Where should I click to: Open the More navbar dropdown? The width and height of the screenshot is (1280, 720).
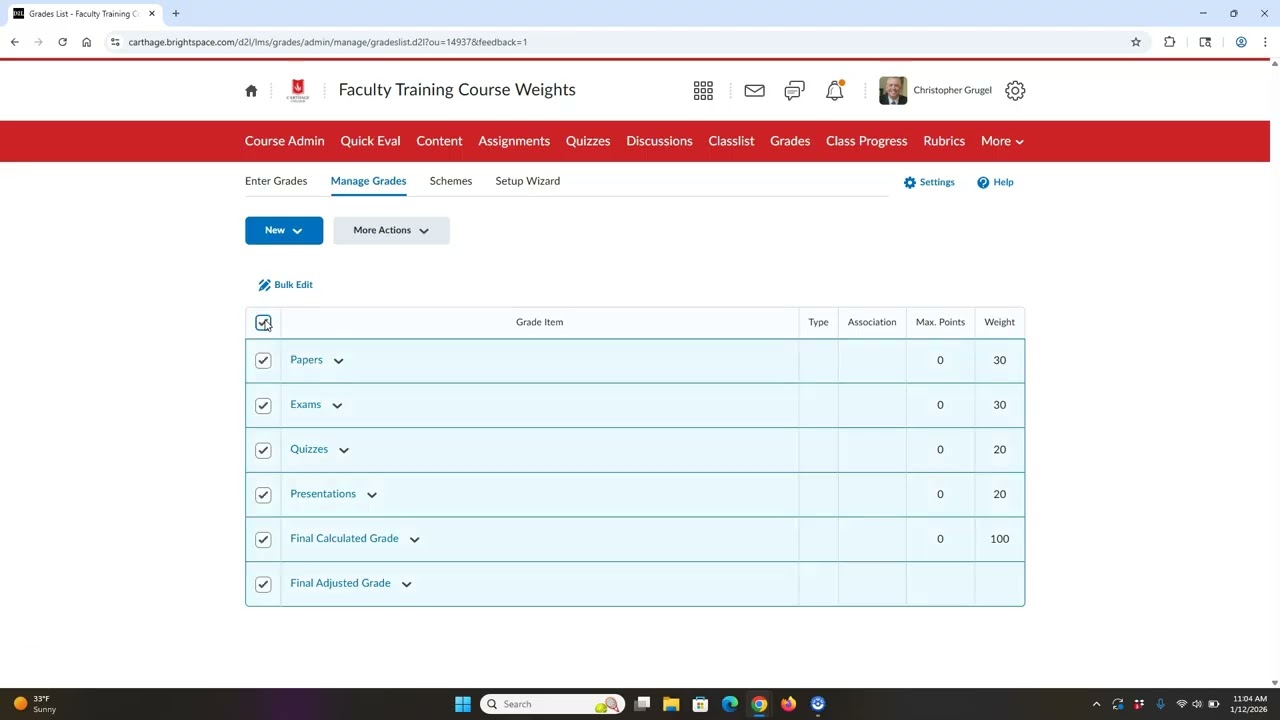click(x=1002, y=141)
